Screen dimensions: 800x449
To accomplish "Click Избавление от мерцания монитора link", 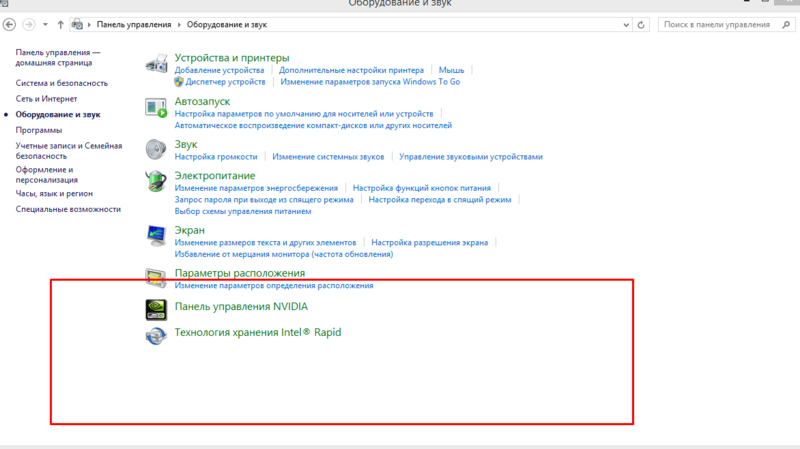I will click(284, 254).
